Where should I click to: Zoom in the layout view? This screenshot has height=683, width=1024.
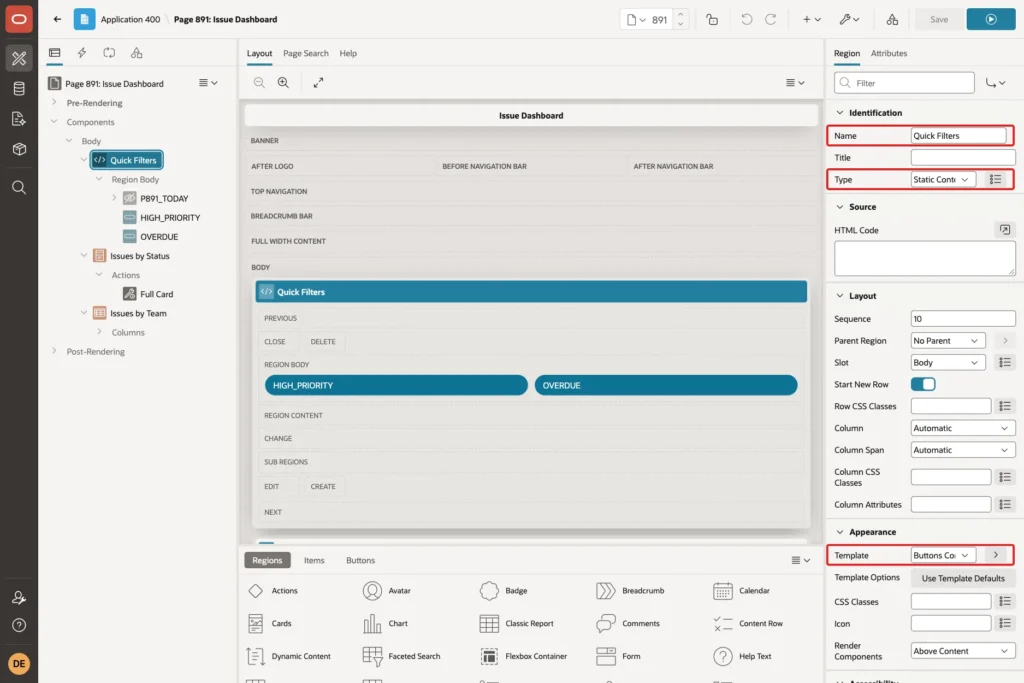[x=283, y=82]
